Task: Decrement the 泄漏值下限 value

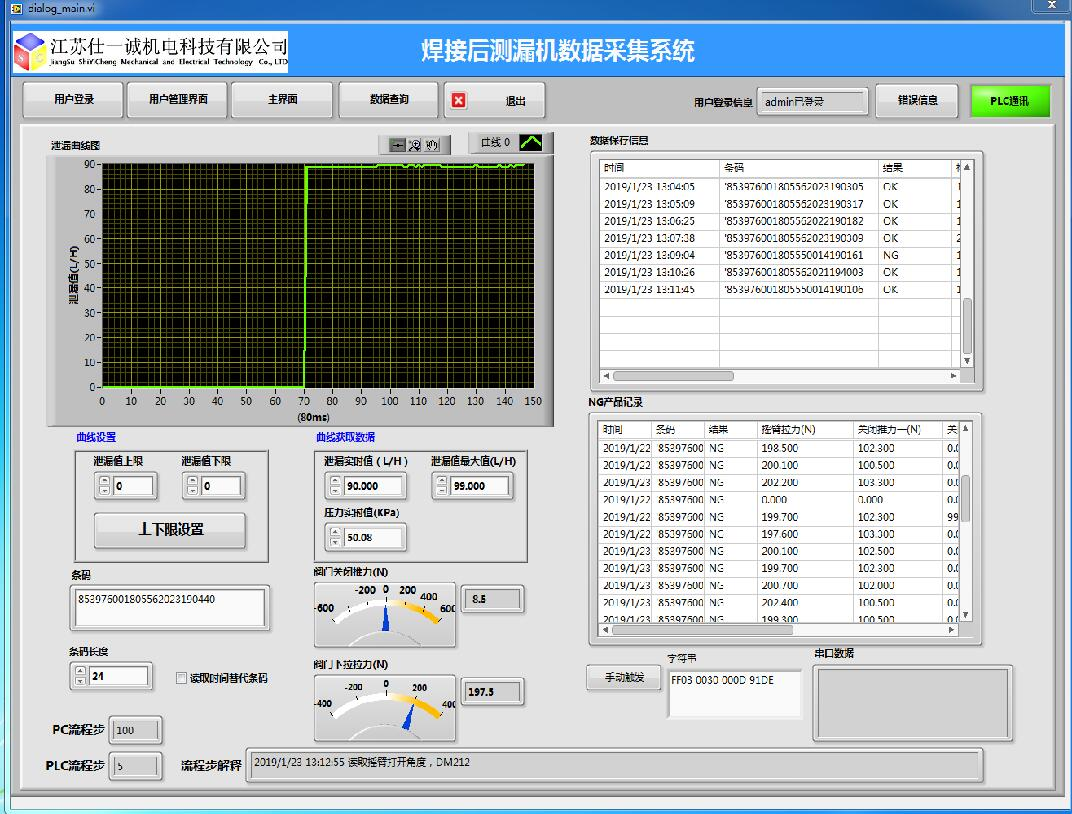Action: [x=193, y=490]
